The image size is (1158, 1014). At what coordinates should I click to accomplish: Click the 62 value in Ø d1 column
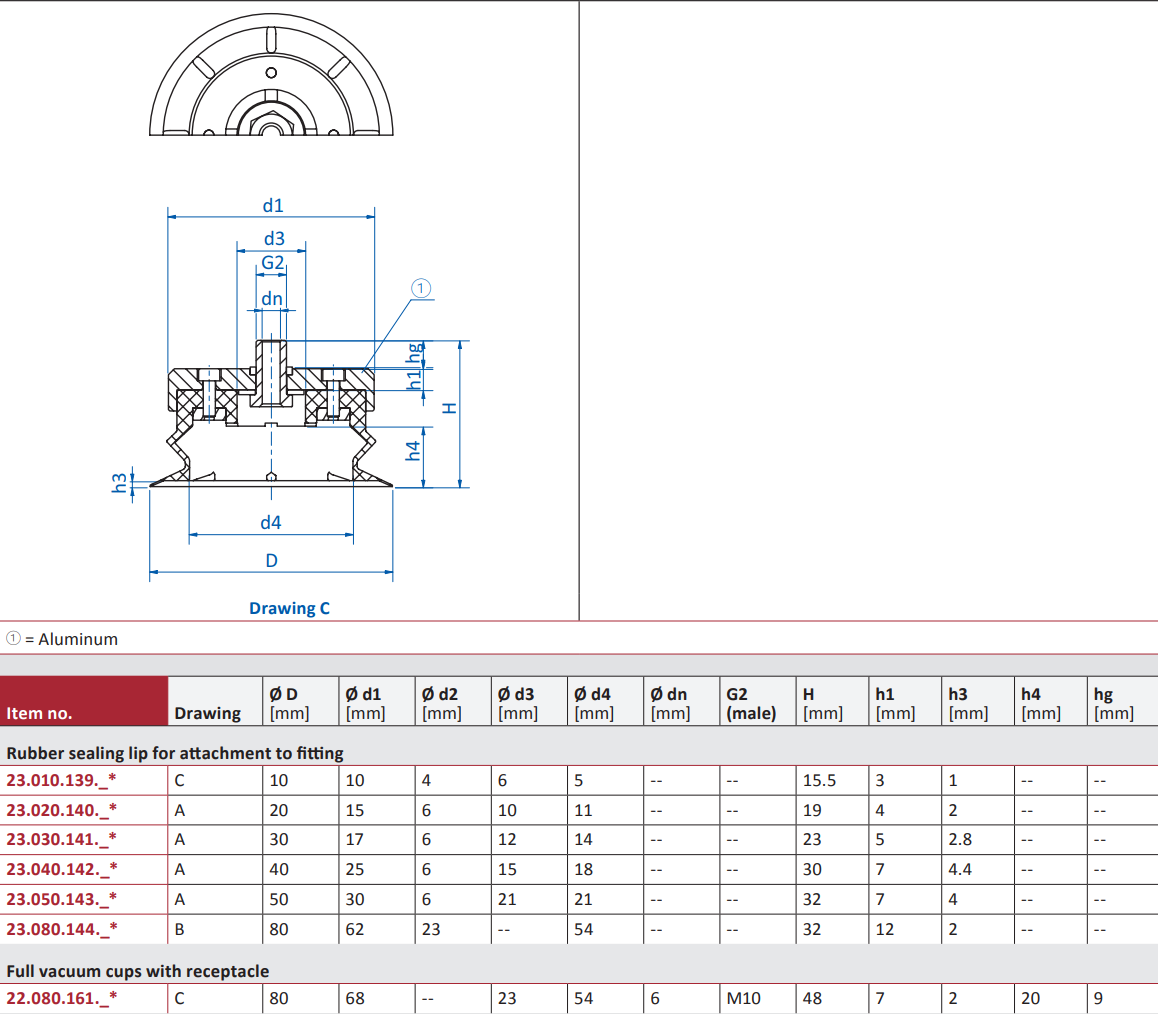355,929
